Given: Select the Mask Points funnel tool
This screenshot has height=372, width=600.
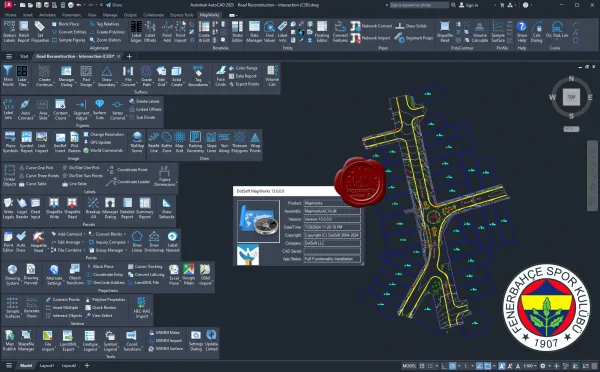Looking at the screenshot, I should (8, 75).
